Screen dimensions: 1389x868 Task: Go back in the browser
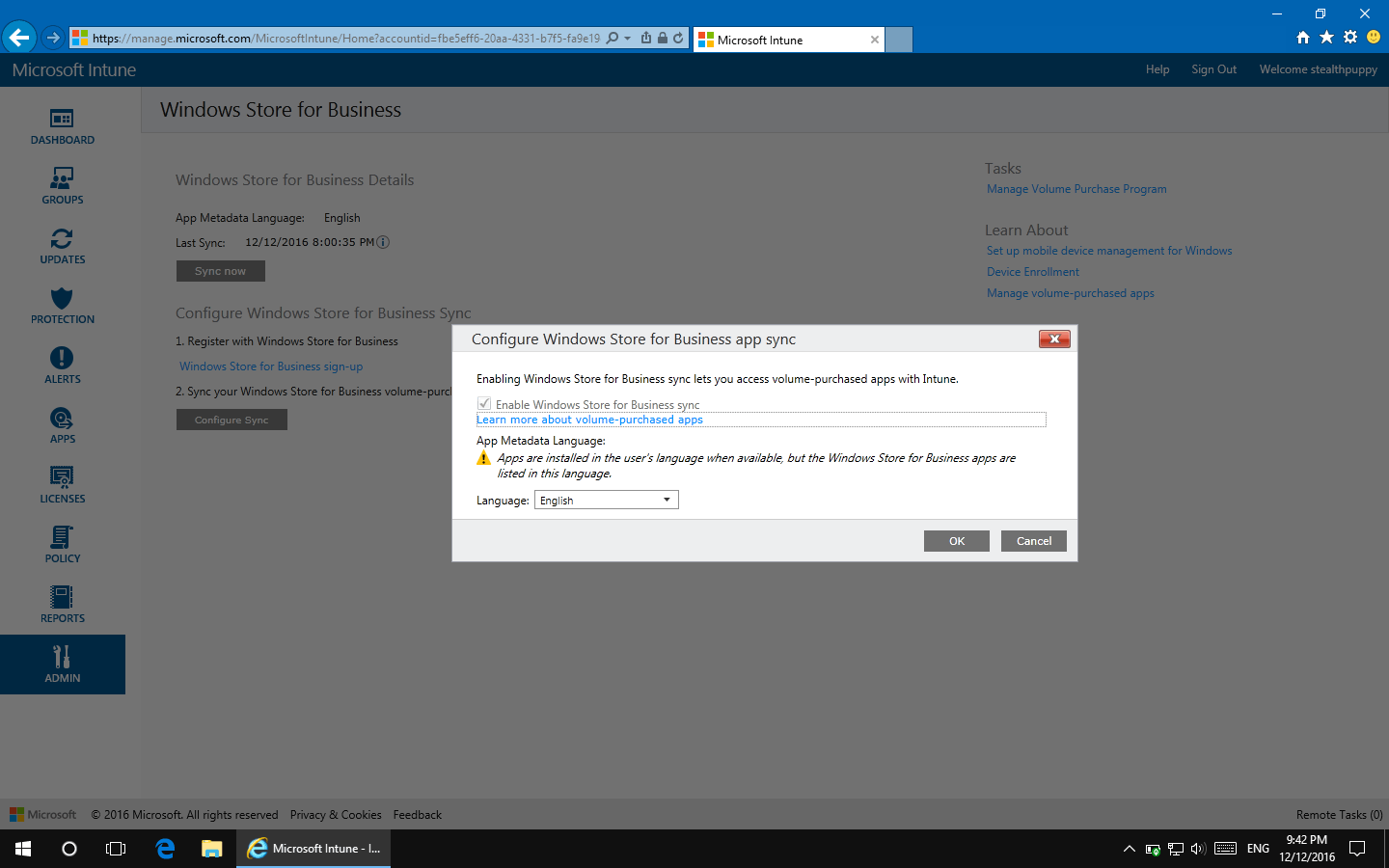19,38
